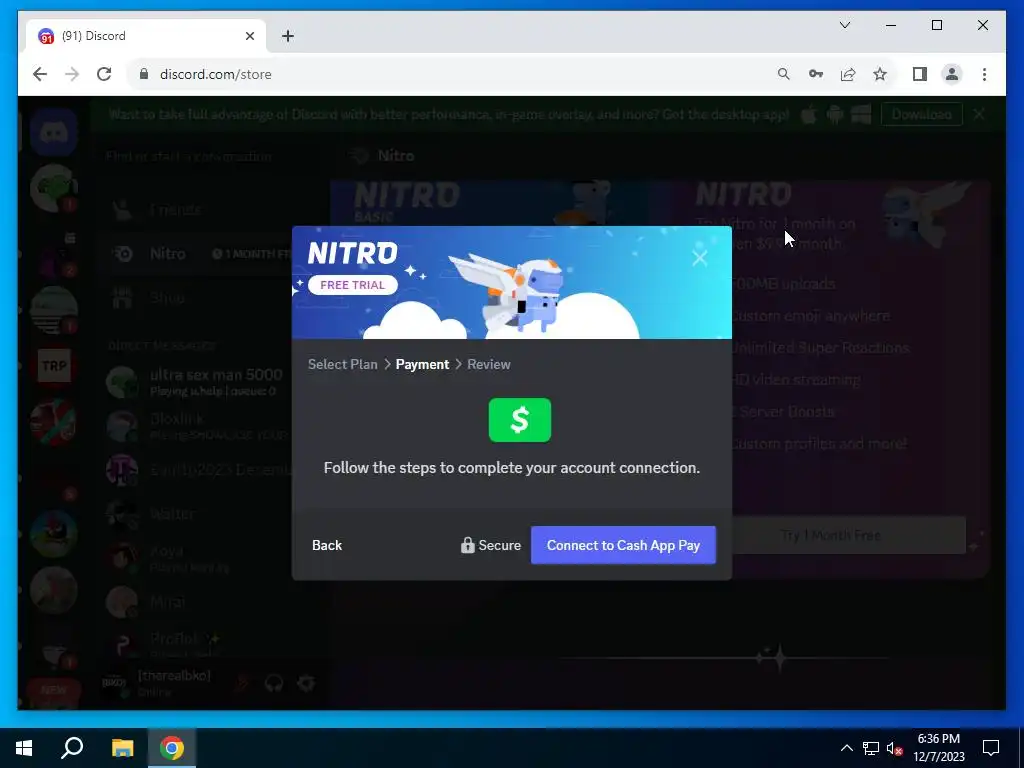Close the Nitro free trial dialog
Viewport: 1024px width, 768px height.
(699, 258)
